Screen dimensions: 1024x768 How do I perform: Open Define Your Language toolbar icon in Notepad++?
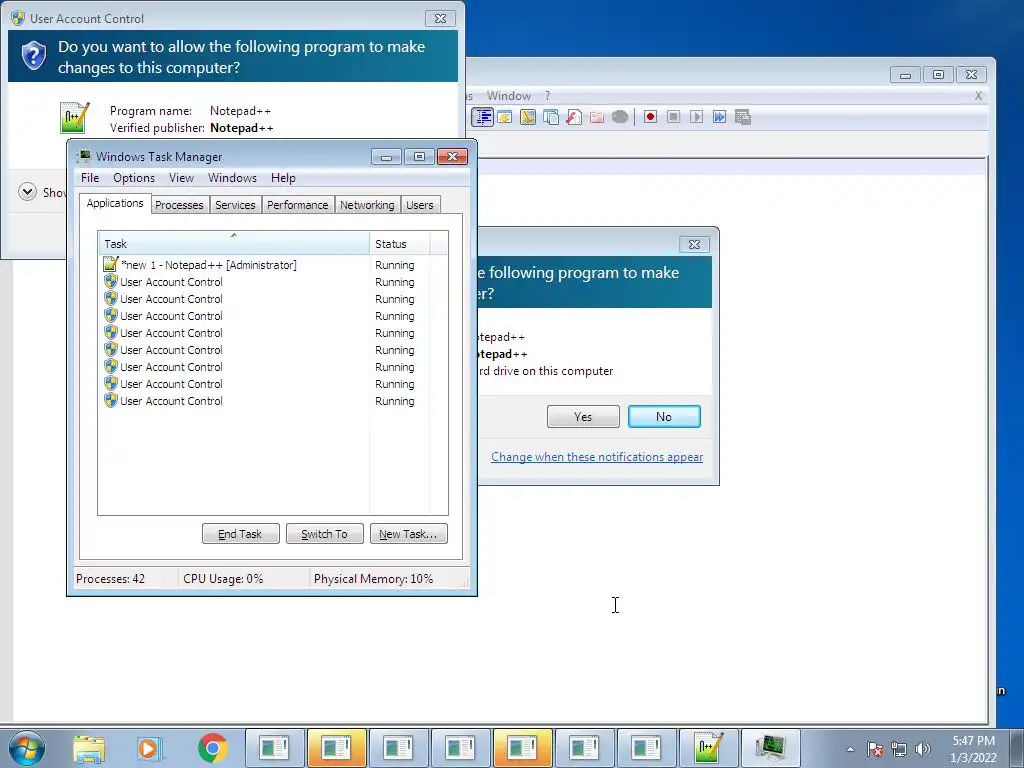tap(505, 117)
